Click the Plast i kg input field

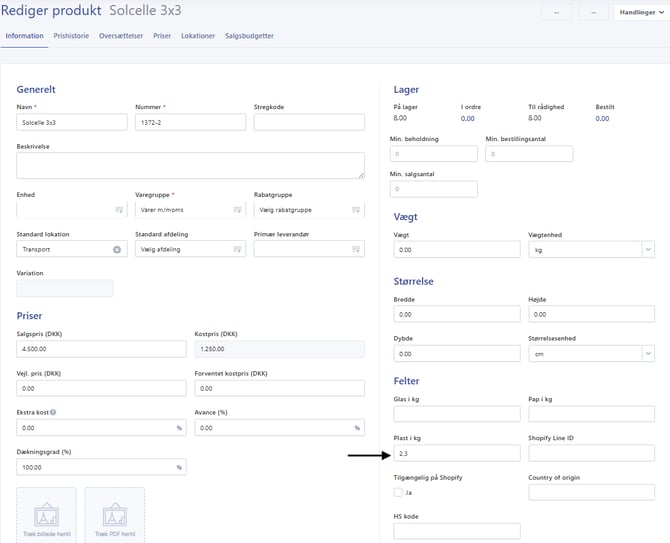[456, 453]
